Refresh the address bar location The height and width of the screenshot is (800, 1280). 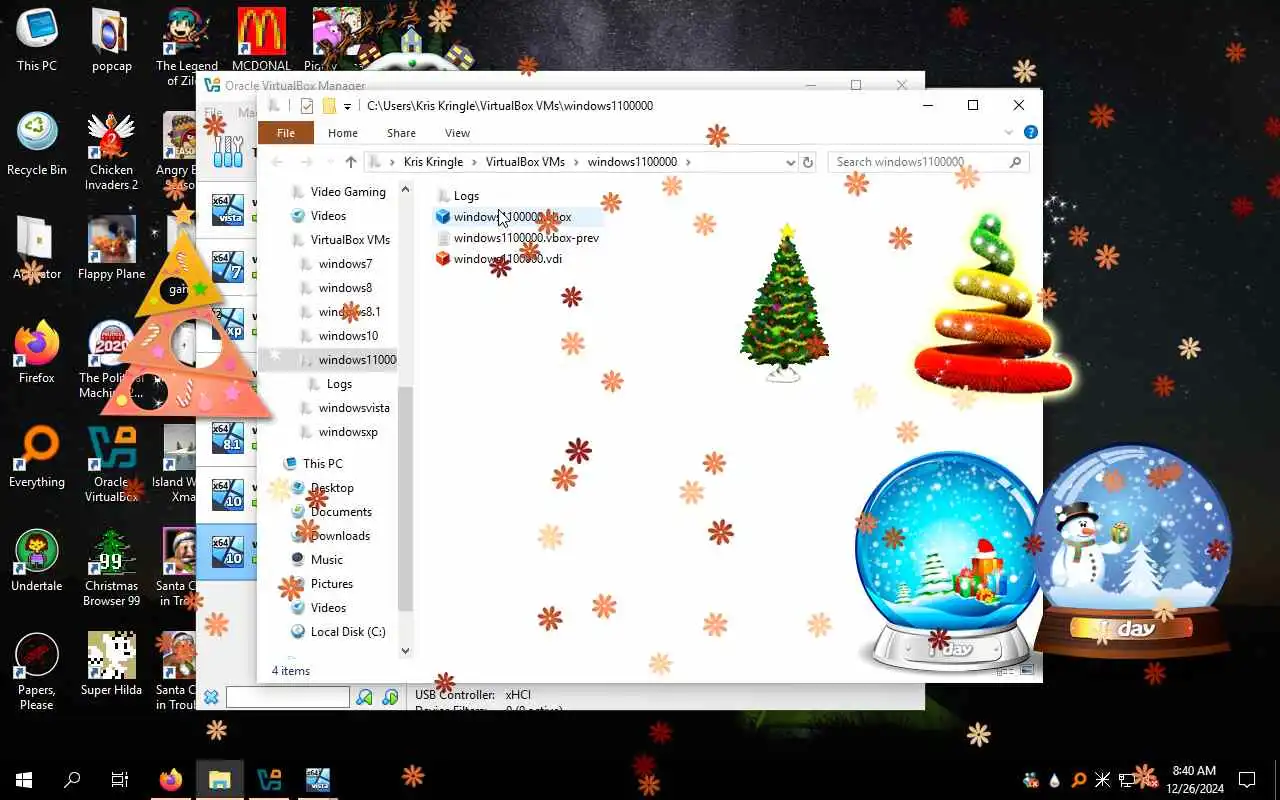tap(808, 162)
